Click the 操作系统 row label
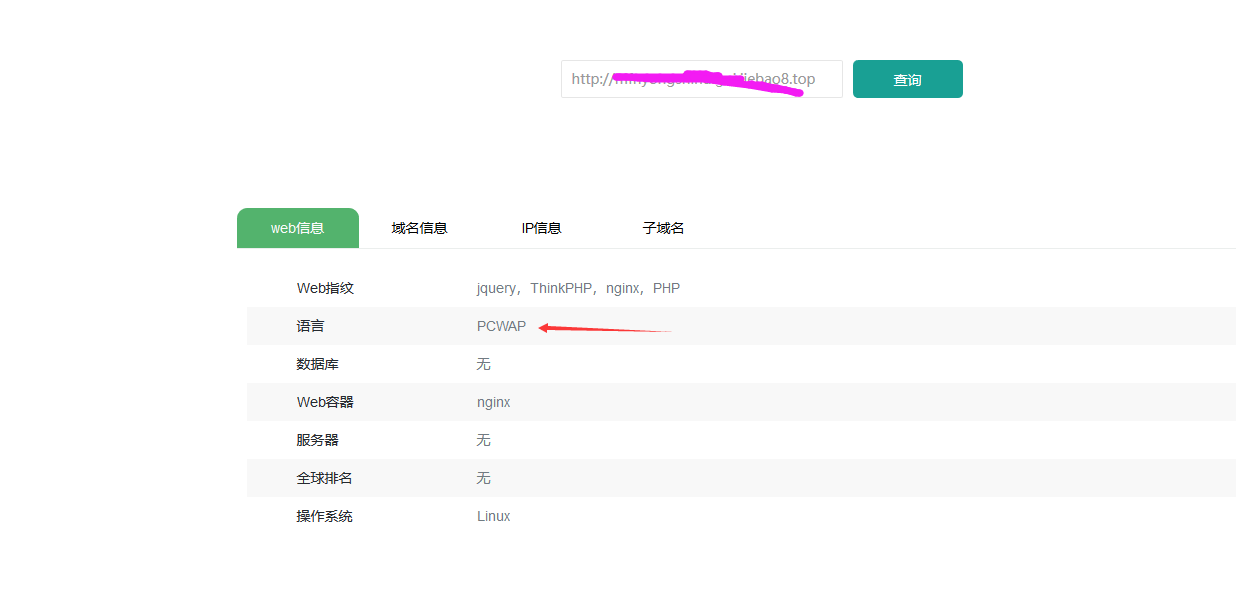1236x613 pixels. pyautogui.click(x=324, y=516)
